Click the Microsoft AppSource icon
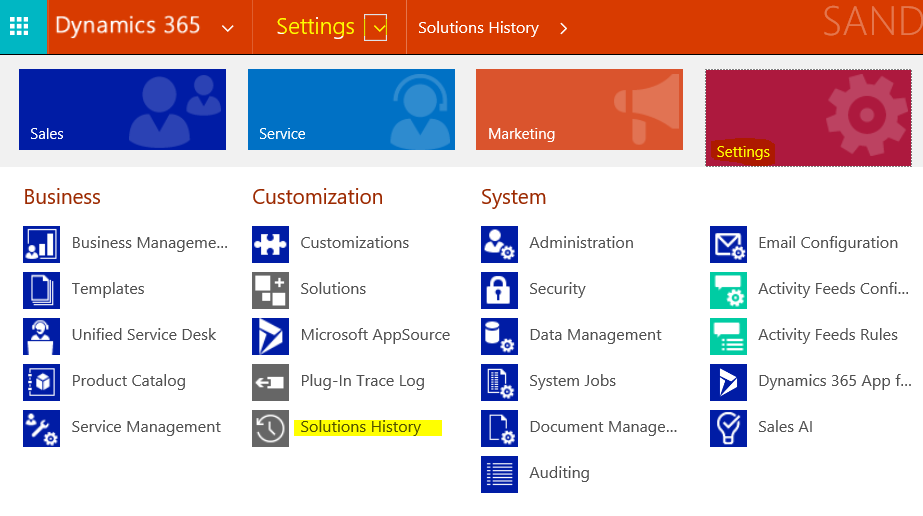923x516 pixels. [x=270, y=336]
